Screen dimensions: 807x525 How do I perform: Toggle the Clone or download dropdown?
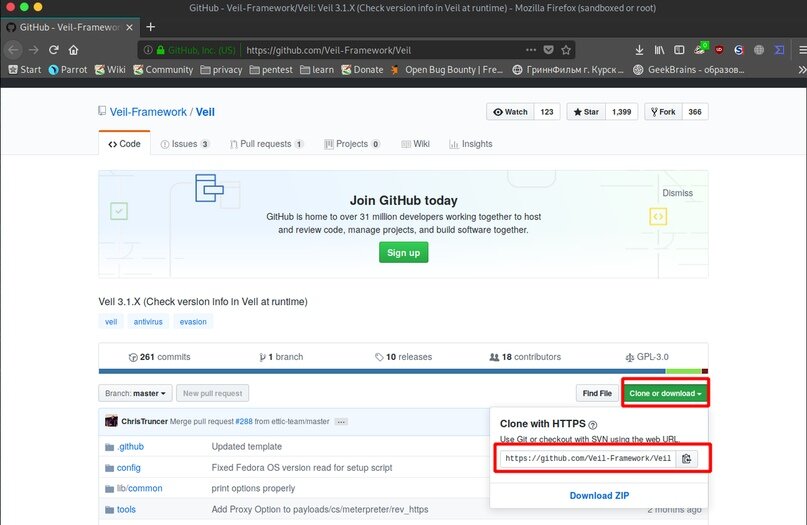665,393
